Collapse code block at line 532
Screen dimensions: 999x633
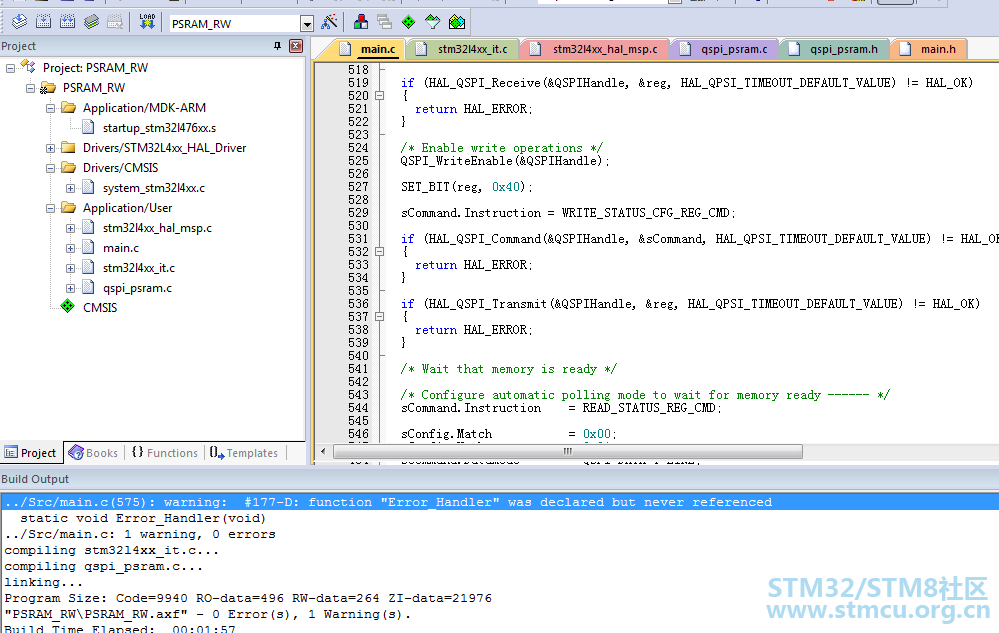click(x=379, y=252)
